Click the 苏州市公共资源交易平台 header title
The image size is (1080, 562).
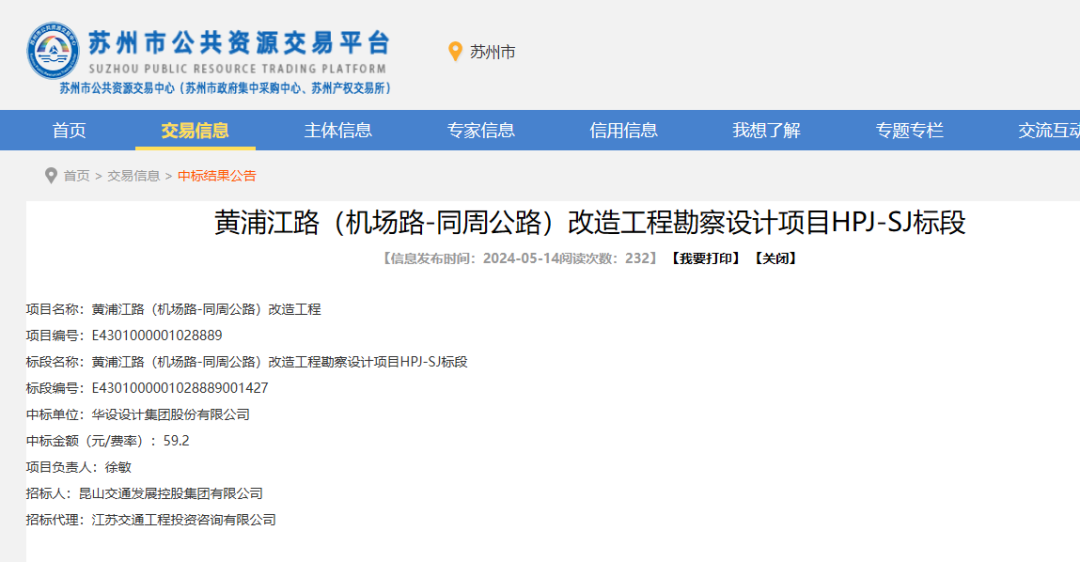click(x=238, y=43)
